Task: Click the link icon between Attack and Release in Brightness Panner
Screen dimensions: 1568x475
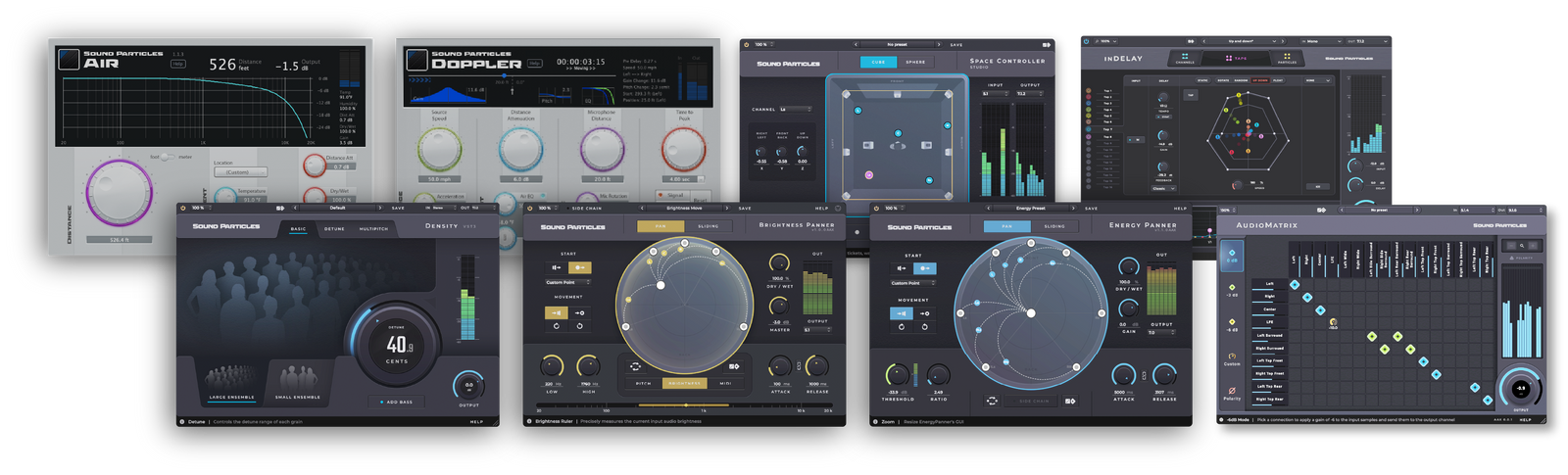Action: [799, 366]
